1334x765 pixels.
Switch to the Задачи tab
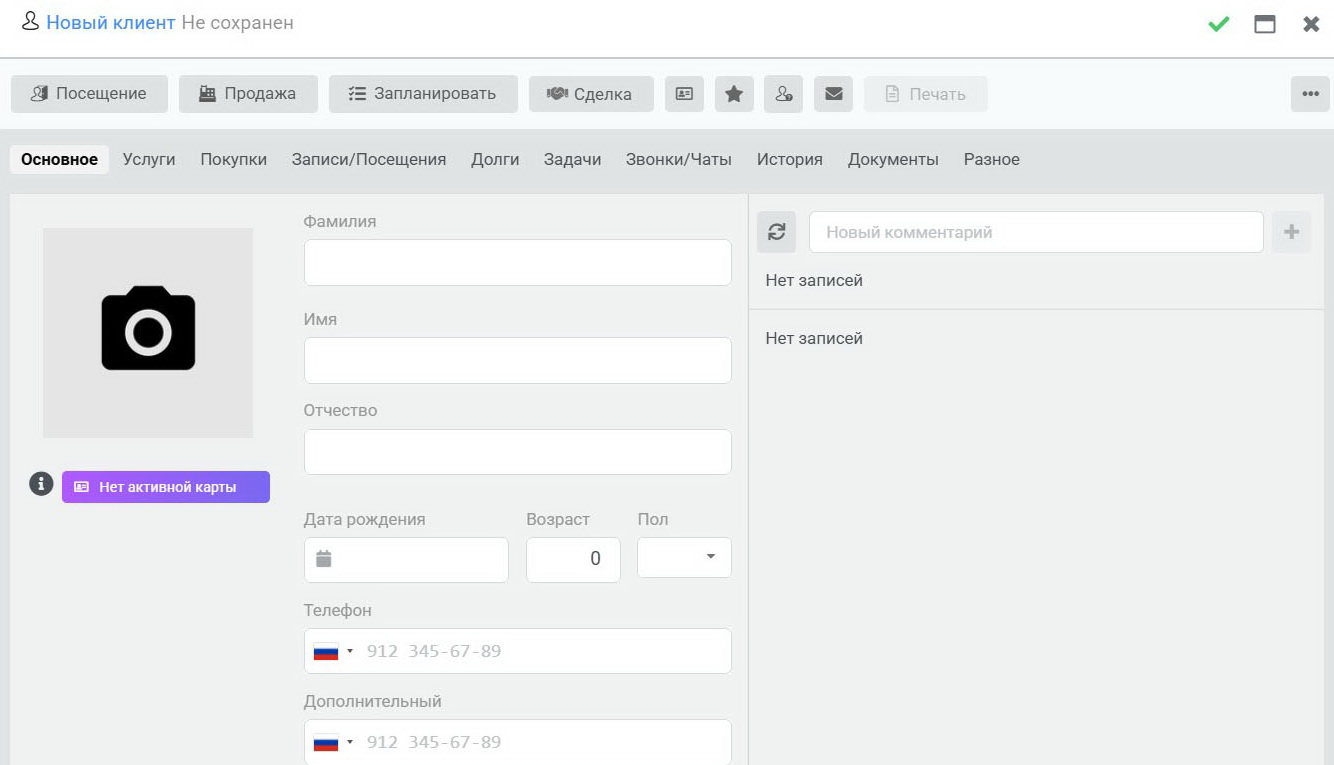pos(572,159)
